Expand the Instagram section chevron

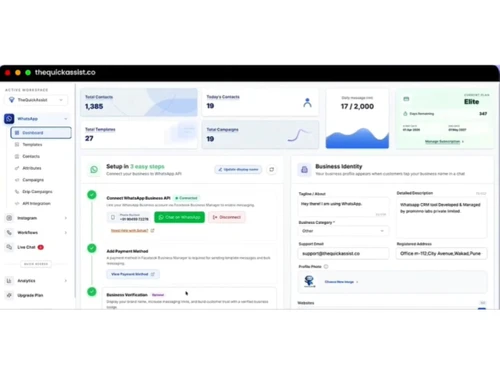66,218
